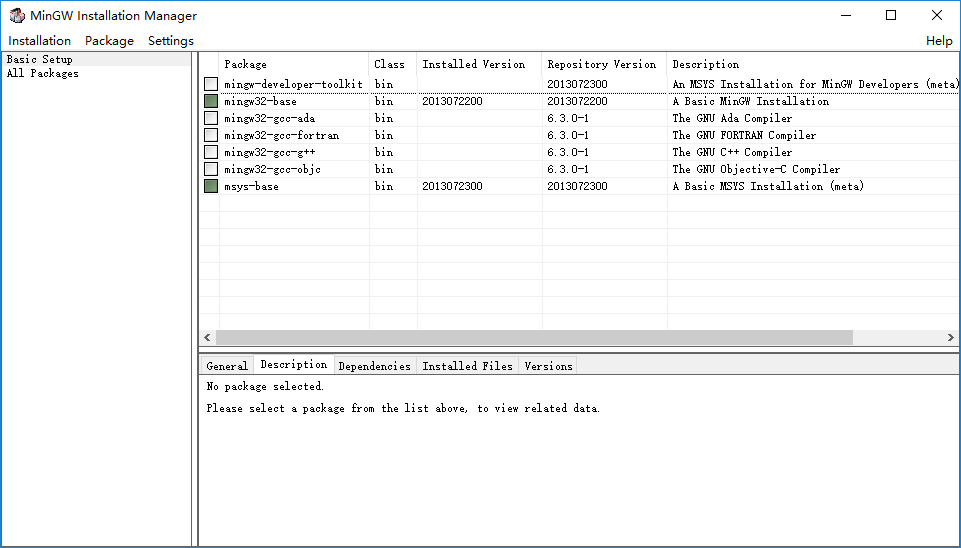Click repository version 2013072300 of mingw-developer-toolkit

tap(577, 84)
